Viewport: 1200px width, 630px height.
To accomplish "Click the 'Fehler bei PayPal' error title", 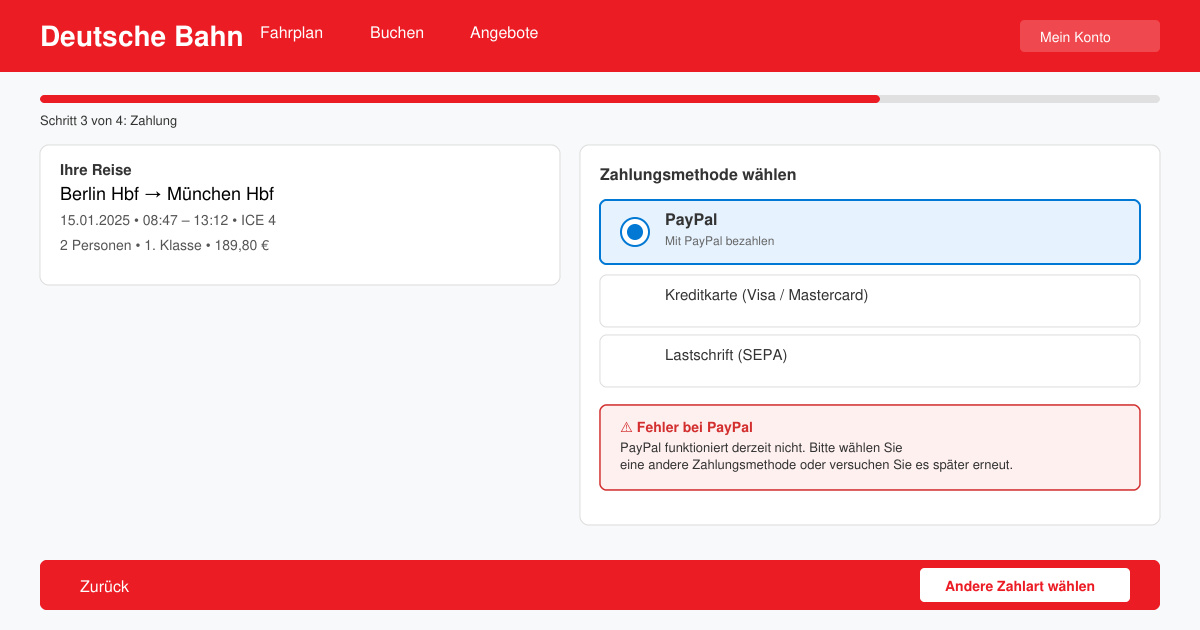I will 695,427.
